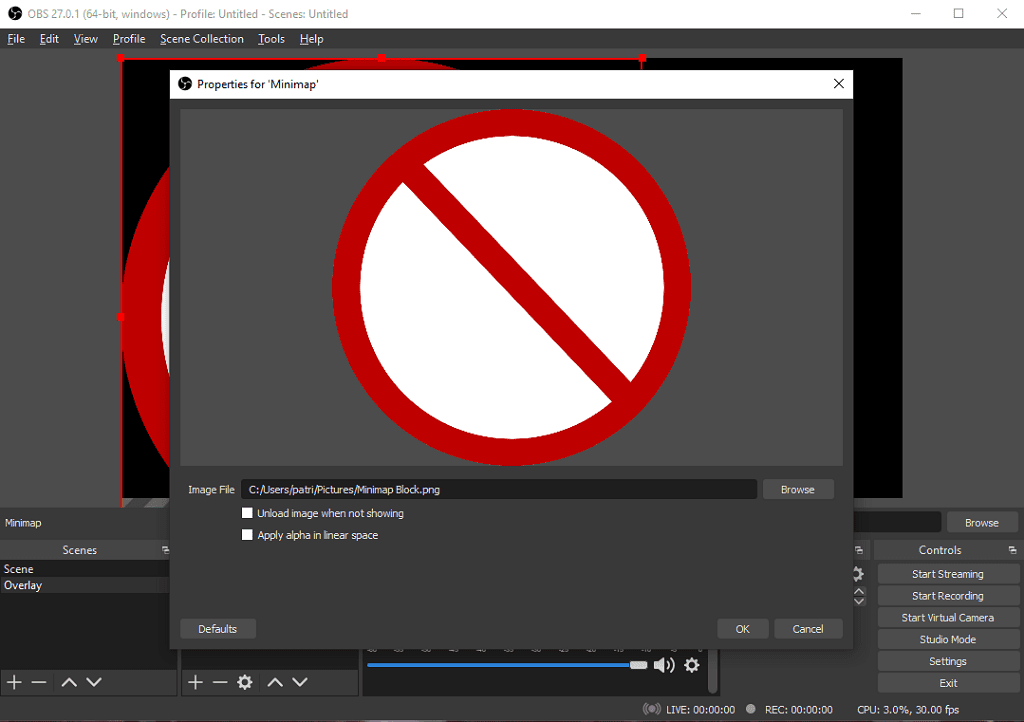Click the LIVE status indicator icon
Image resolution: width=1024 pixels, height=722 pixels.
tap(650, 709)
